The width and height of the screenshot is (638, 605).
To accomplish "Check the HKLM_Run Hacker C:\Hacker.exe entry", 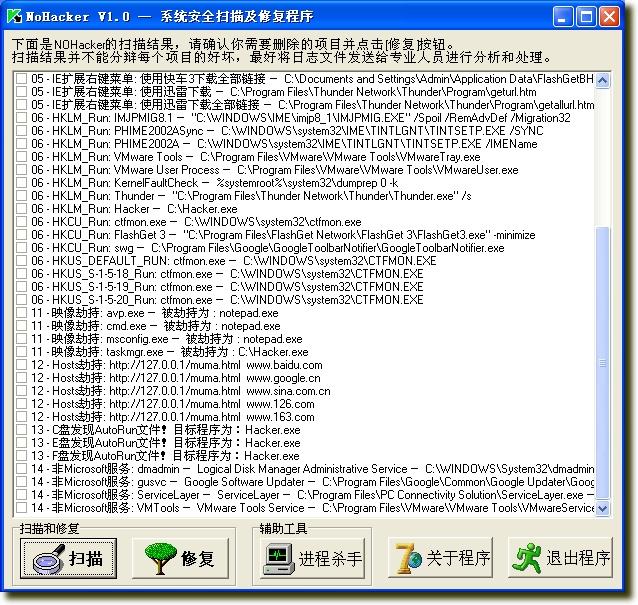I will click(21, 209).
